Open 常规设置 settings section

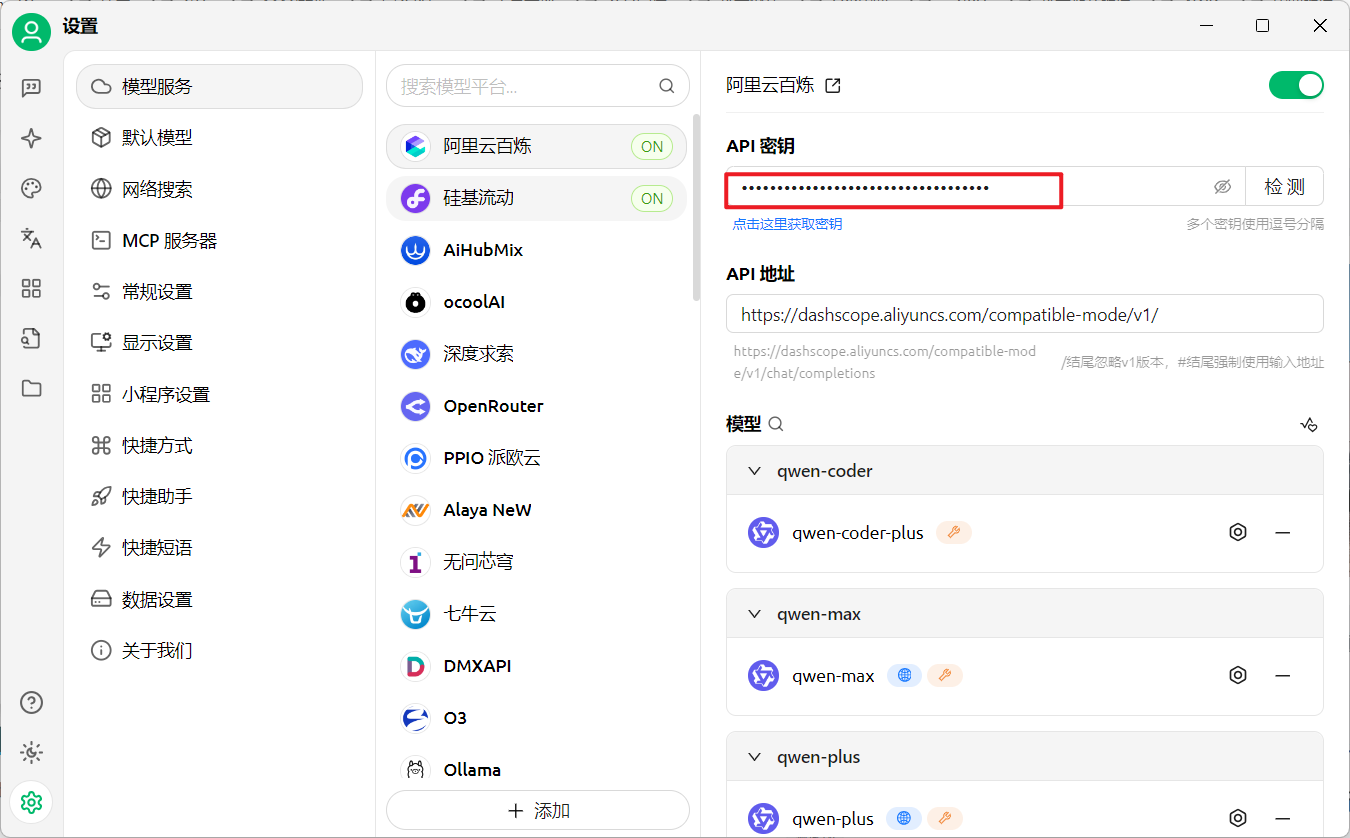(219, 292)
